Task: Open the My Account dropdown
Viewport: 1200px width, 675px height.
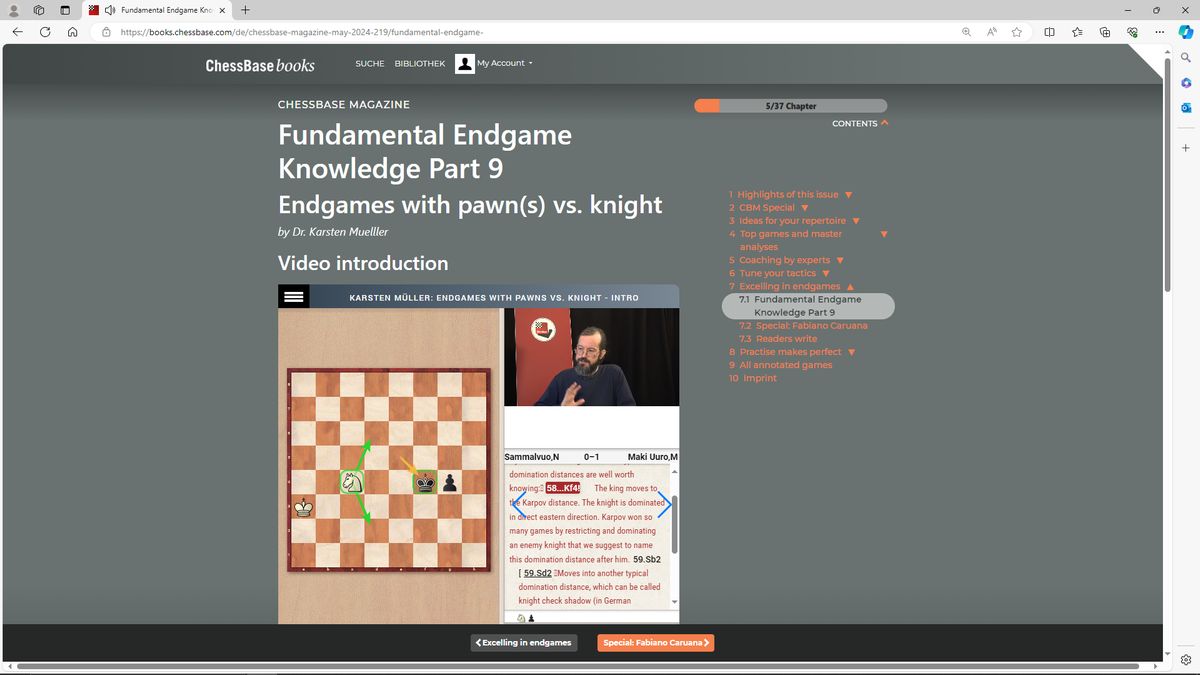Action: [x=505, y=64]
